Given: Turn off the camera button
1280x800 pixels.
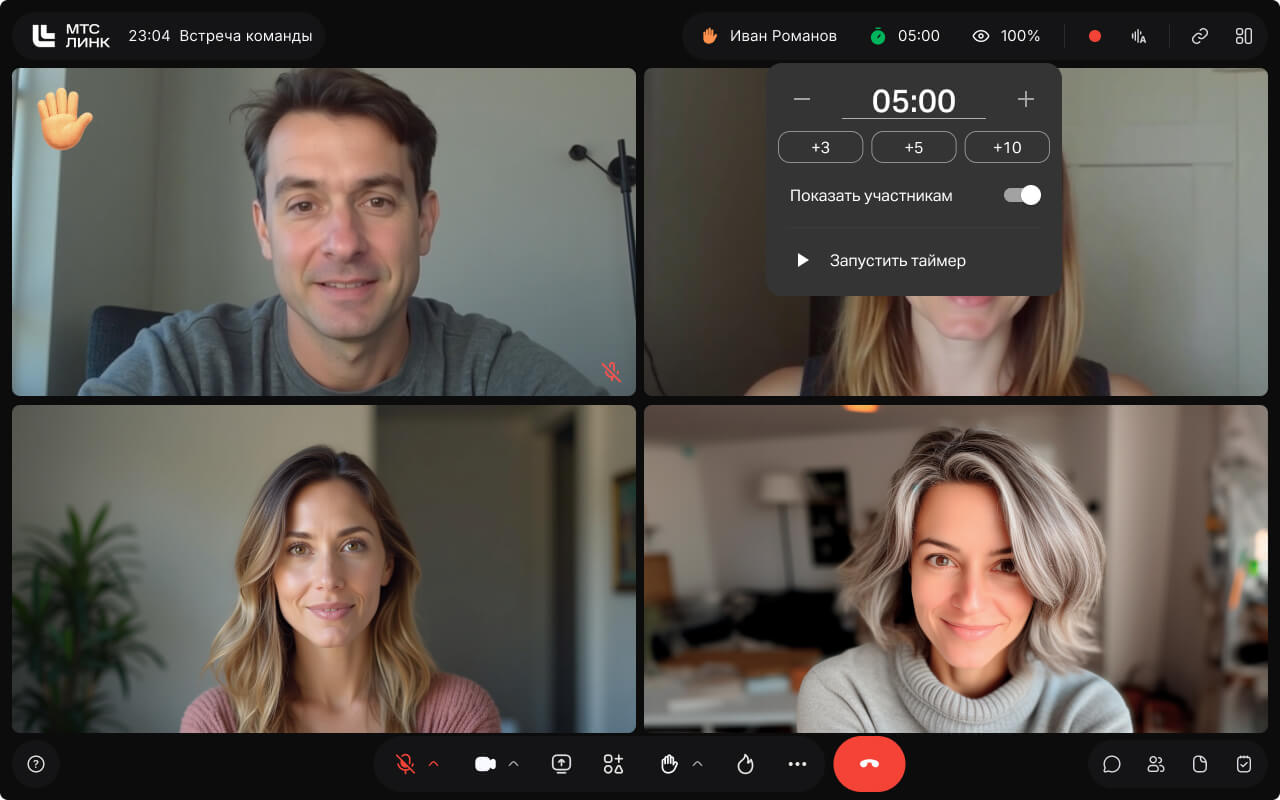Looking at the screenshot, I should (485, 764).
